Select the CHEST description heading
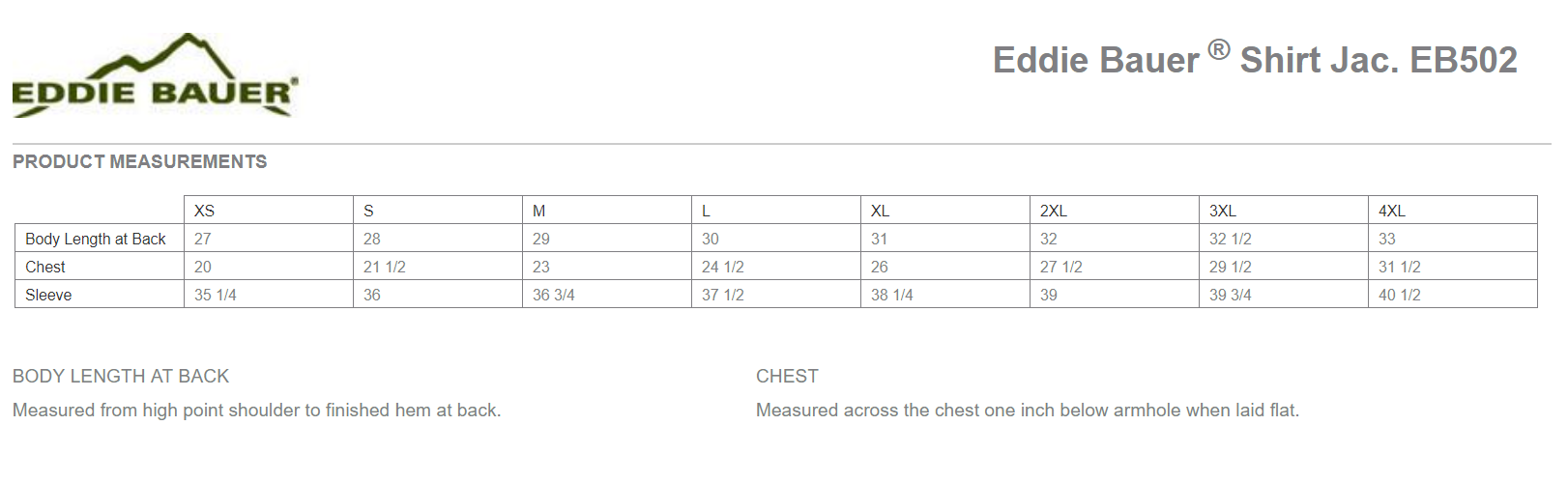This screenshot has width=1568, height=482. pos(787,376)
